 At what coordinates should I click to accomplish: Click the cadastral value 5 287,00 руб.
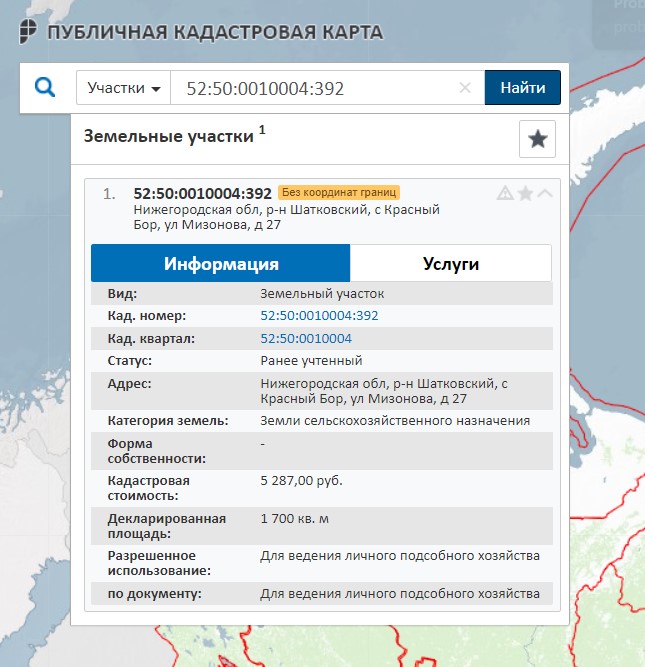(x=301, y=481)
